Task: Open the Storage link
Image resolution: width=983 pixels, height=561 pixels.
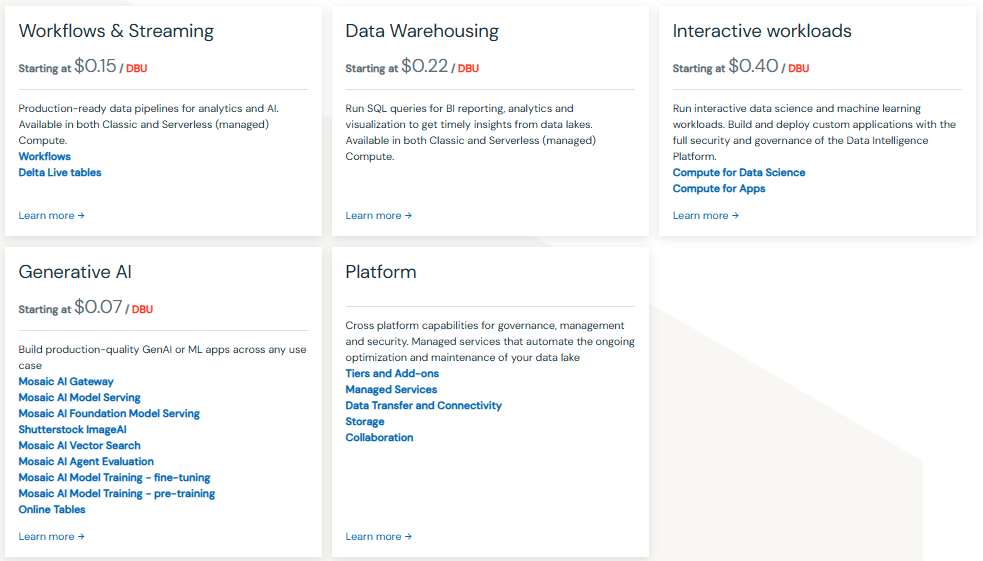Action: click(x=365, y=422)
